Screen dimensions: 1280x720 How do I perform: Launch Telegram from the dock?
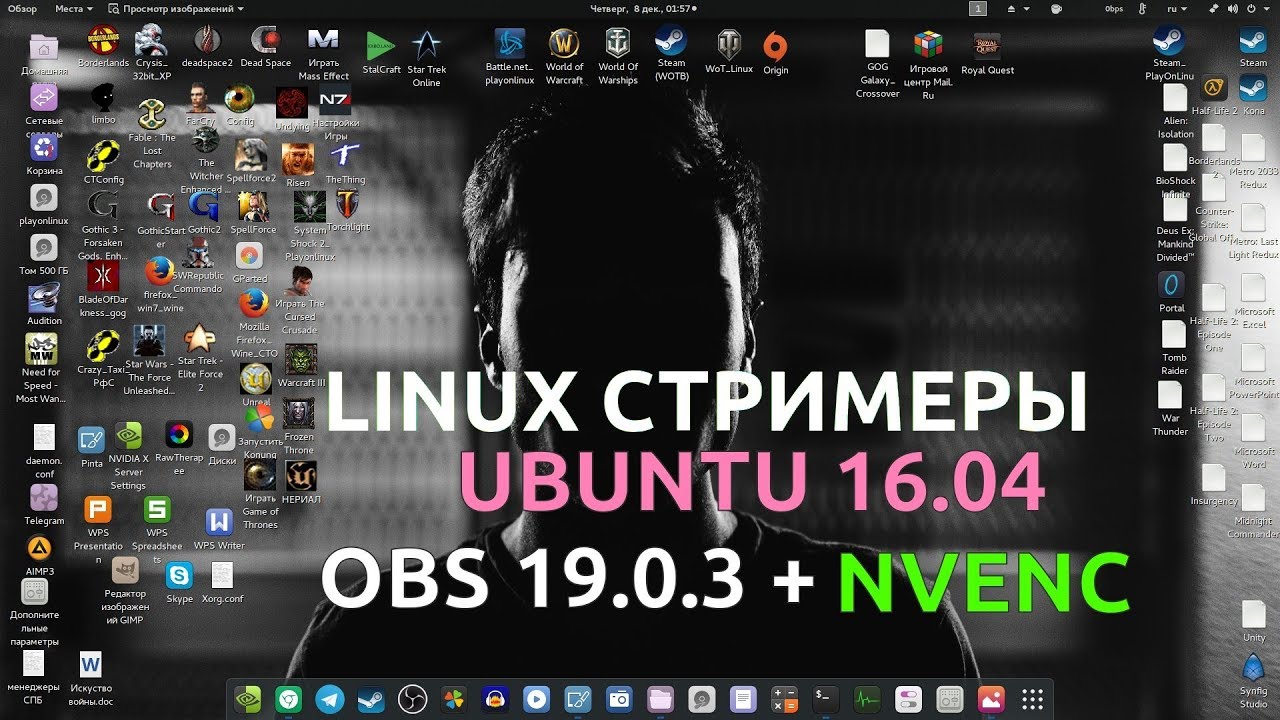tap(330, 699)
